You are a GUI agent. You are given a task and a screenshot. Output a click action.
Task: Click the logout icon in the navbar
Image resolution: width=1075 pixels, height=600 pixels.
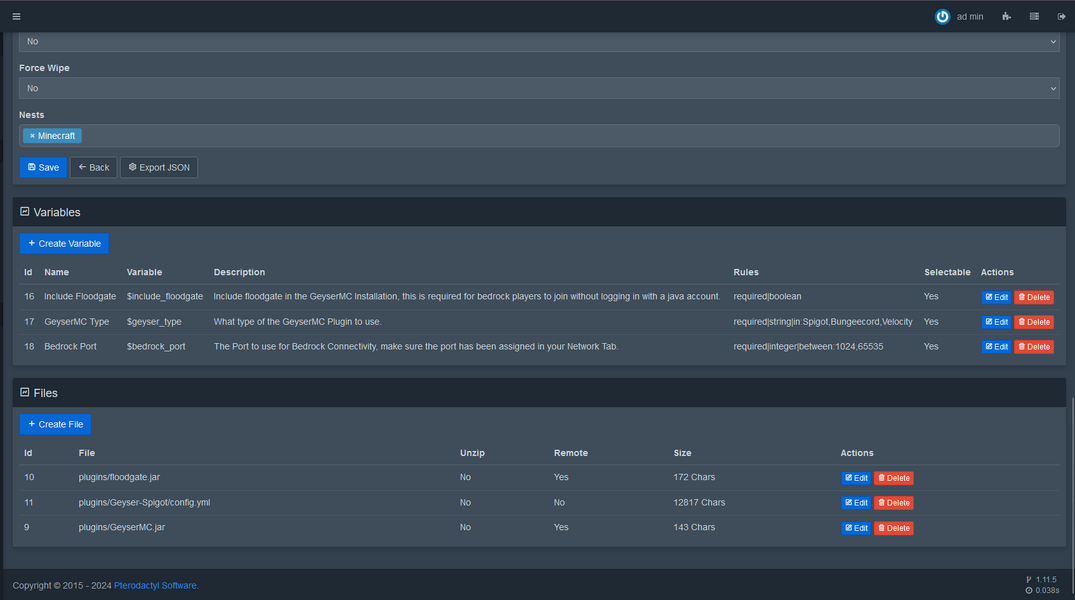[x=1061, y=16]
